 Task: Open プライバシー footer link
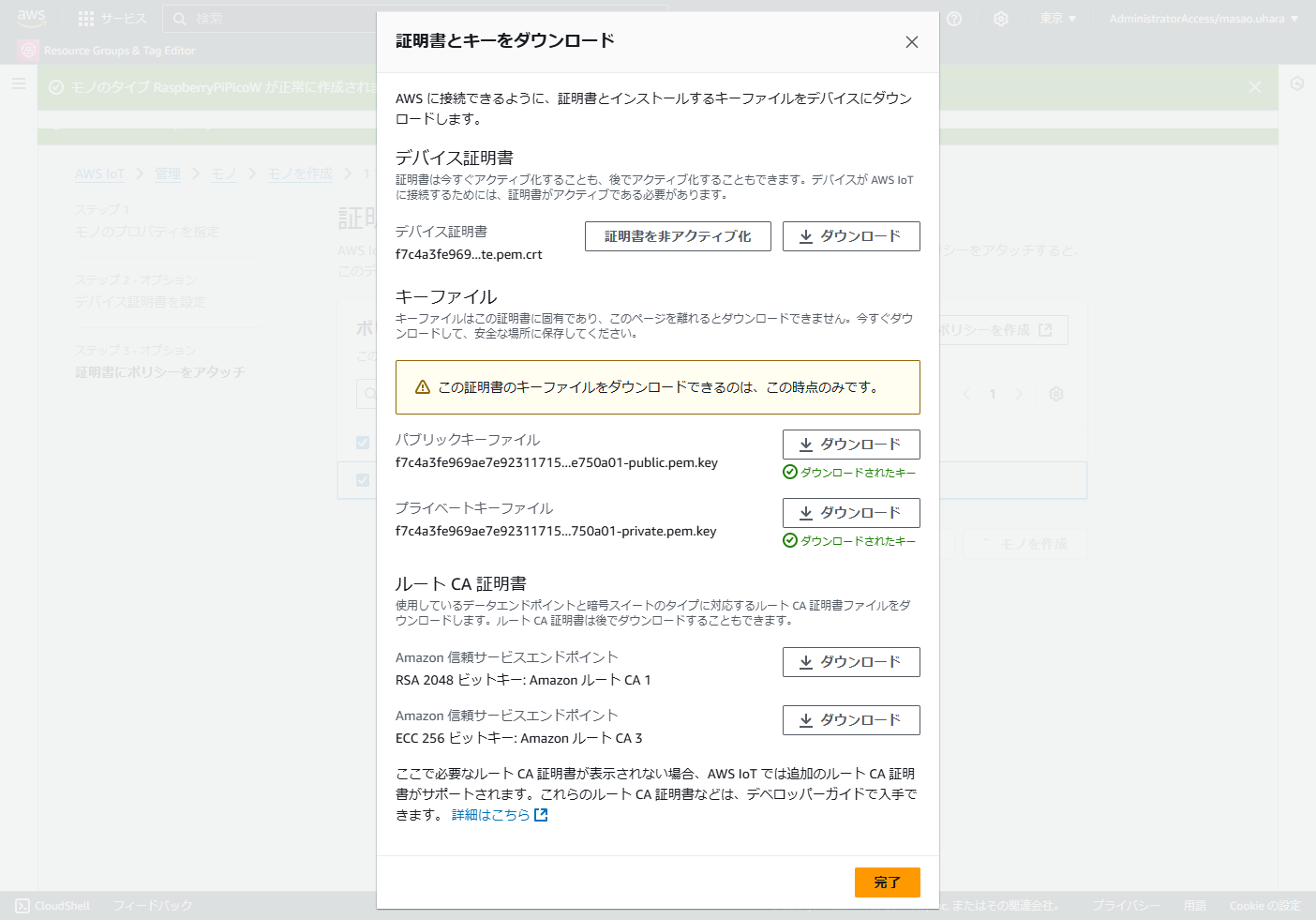point(1126,906)
